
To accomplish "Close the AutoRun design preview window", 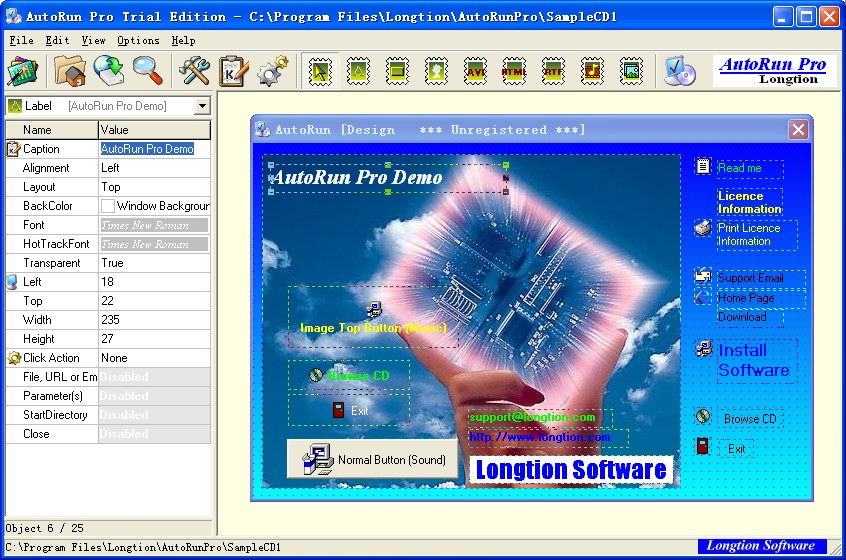I will click(x=798, y=129).
